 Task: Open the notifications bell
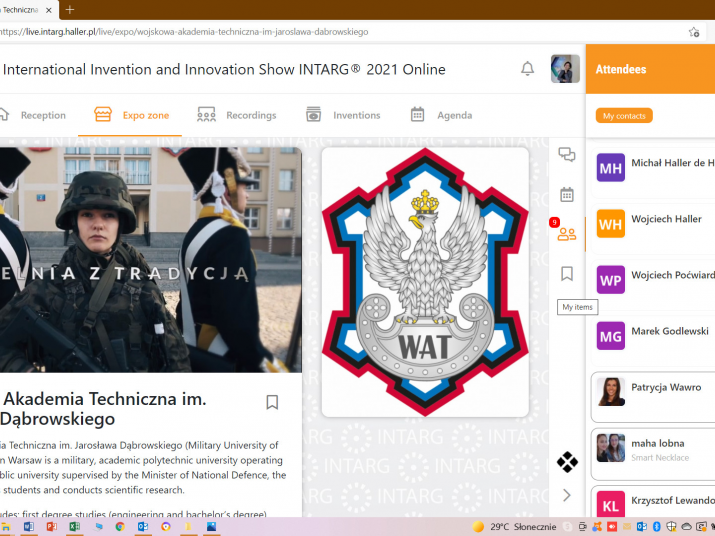pyautogui.click(x=527, y=69)
